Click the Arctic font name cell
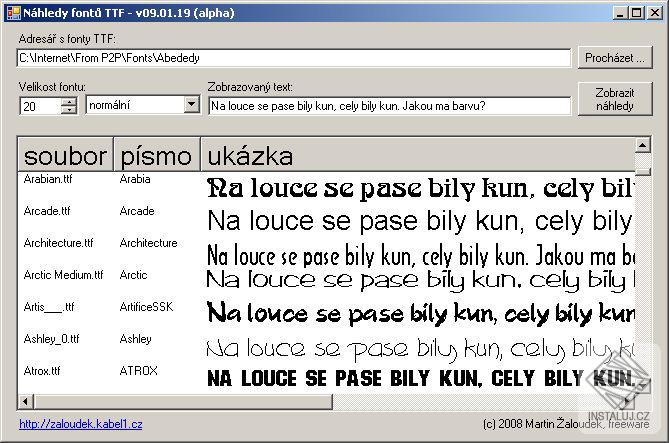Viewport: 669px width, 443px height. pos(134,275)
